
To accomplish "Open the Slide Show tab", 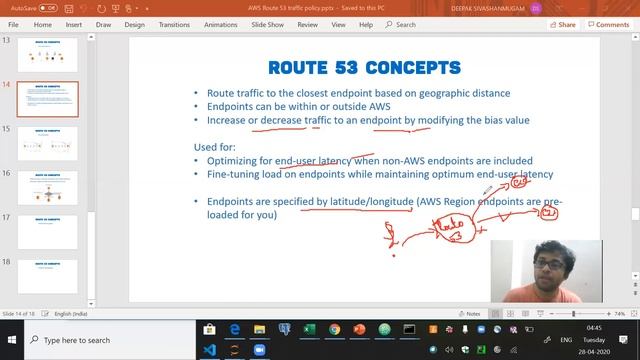I will pyautogui.click(x=267, y=24).
